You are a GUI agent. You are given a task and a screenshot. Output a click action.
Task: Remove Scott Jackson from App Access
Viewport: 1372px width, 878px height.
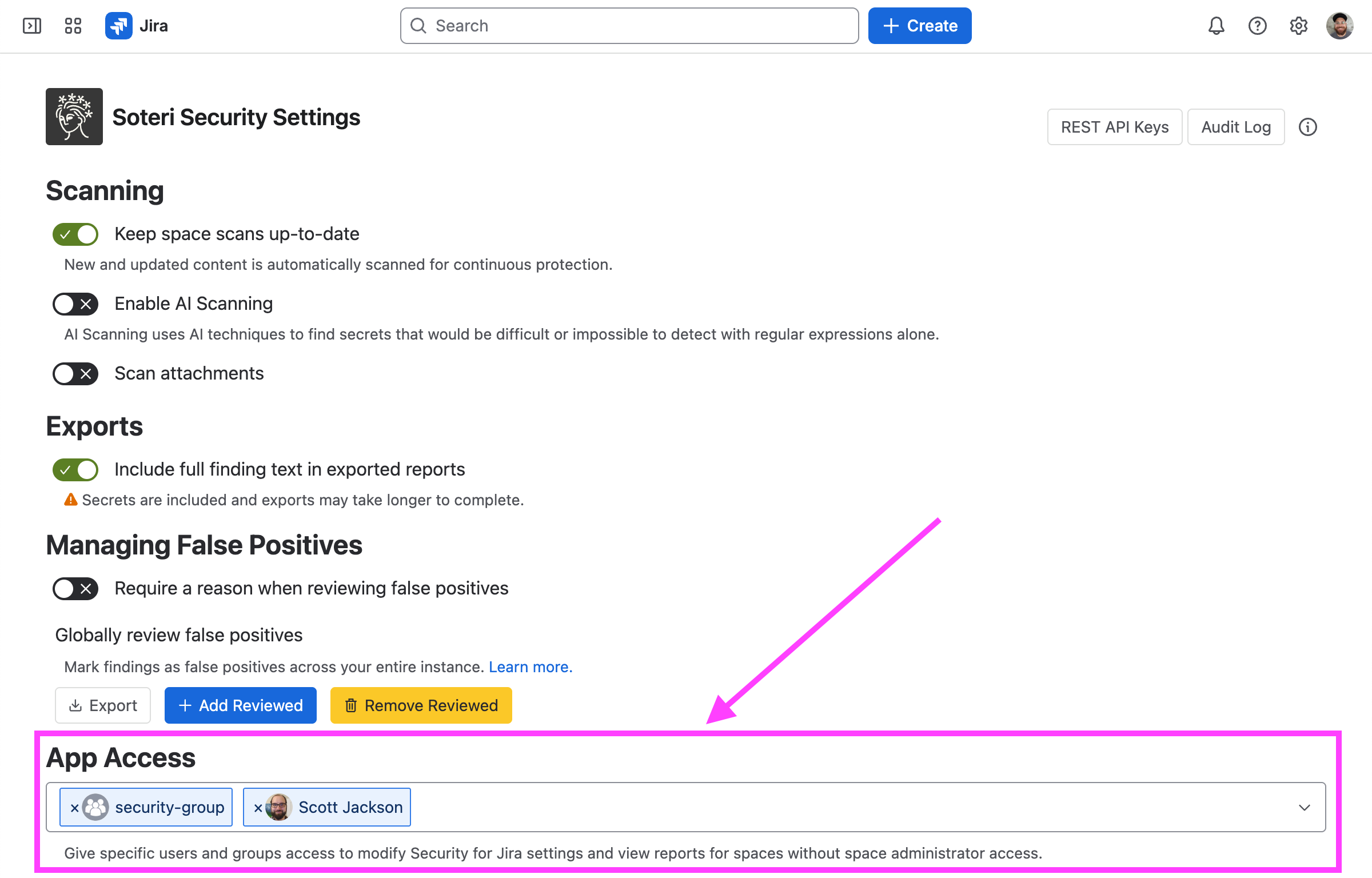[x=258, y=808]
